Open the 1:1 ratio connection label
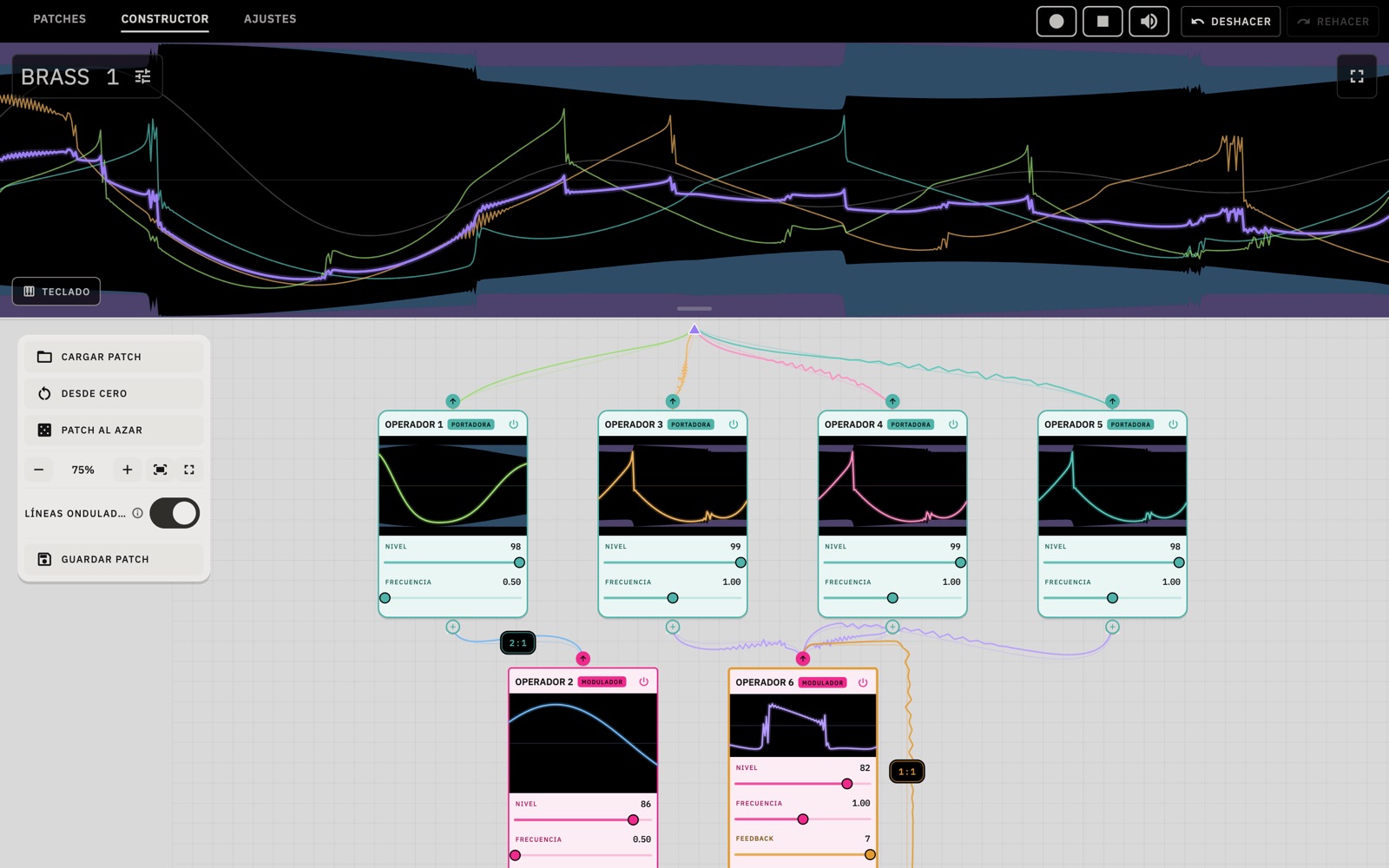This screenshot has height=868, width=1389. click(907, 772)
